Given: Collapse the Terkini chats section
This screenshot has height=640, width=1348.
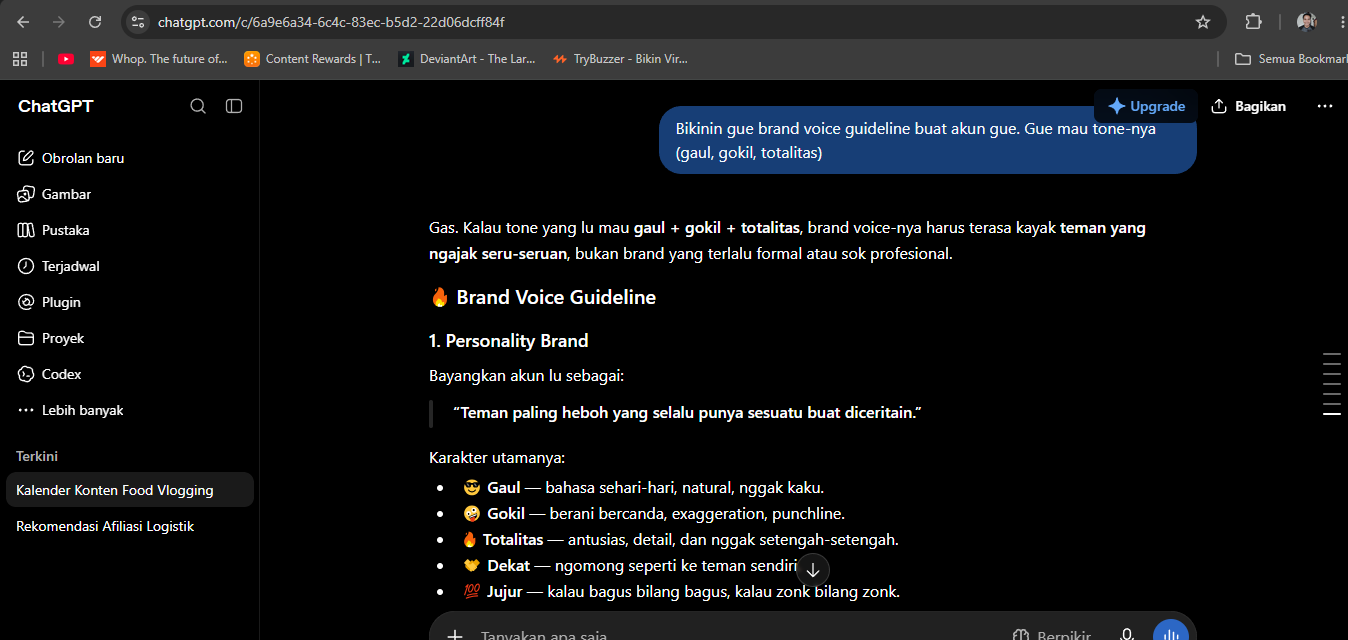Looking at the screenshot, I should (x=37, y=456).
